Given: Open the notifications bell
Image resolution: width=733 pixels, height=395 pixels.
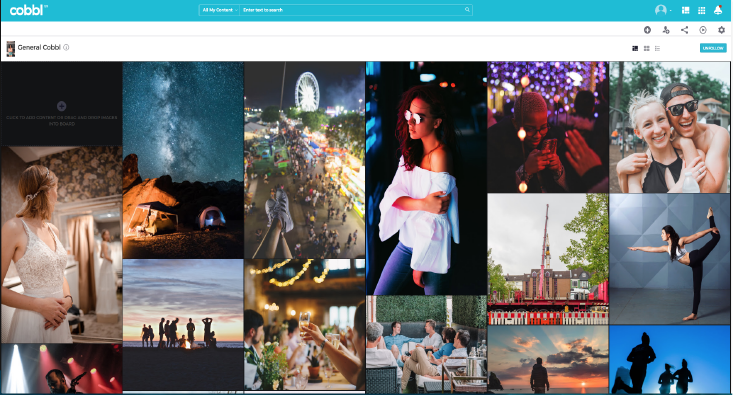Looking at the screenshot, I should tap(718, 10).
